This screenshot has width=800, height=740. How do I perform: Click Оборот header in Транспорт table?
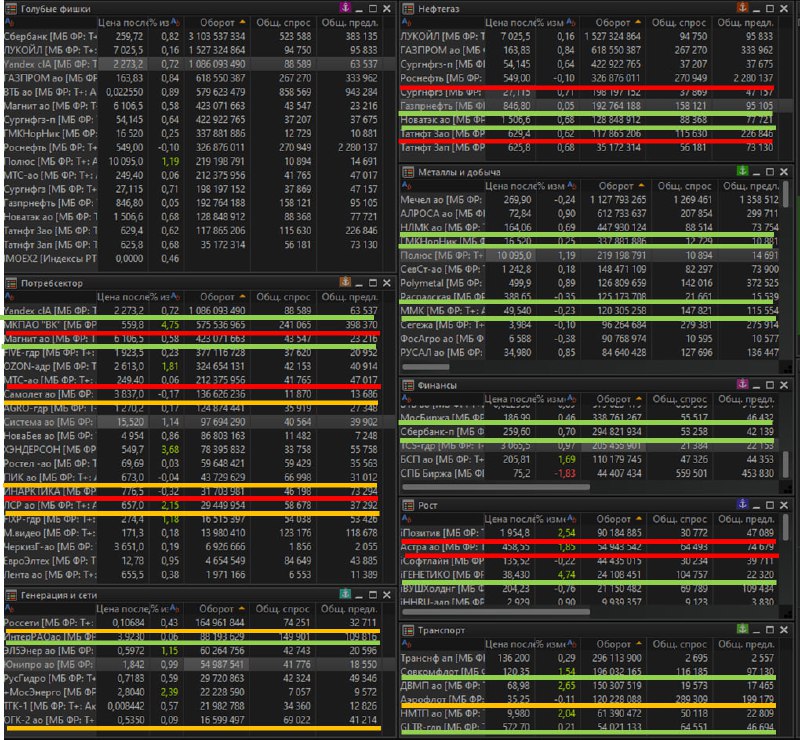(614, 644)
